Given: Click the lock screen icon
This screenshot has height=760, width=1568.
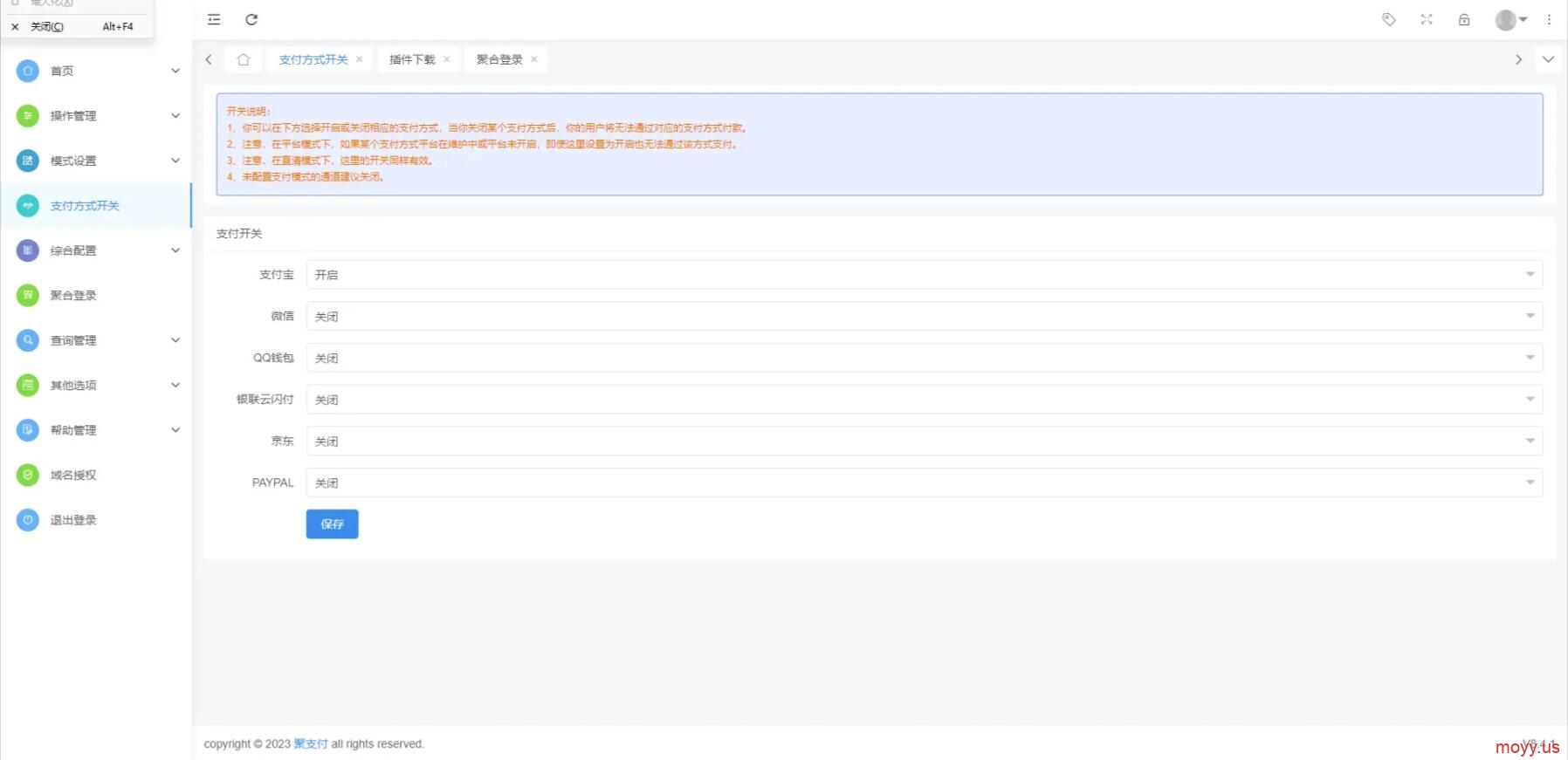Looking at the screenshot, I should [x=1464, y=19].
